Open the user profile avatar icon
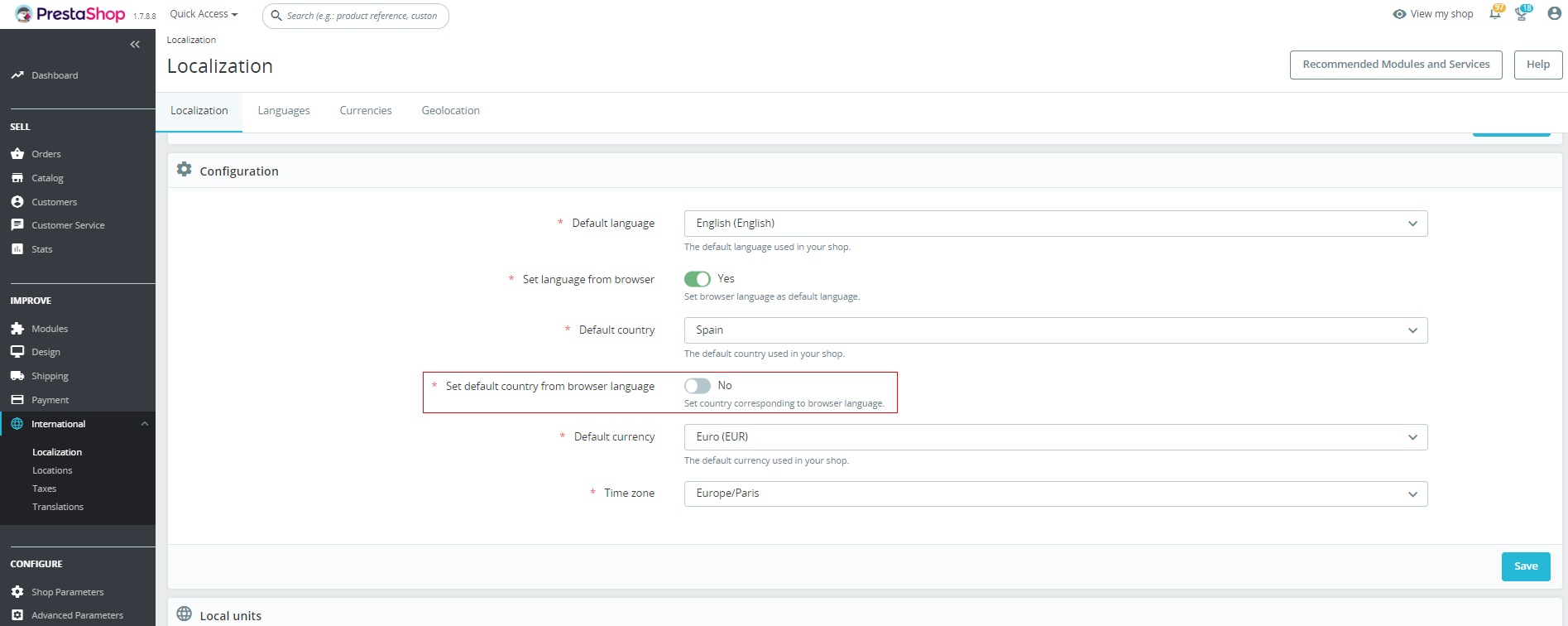 pos(1554,14)
